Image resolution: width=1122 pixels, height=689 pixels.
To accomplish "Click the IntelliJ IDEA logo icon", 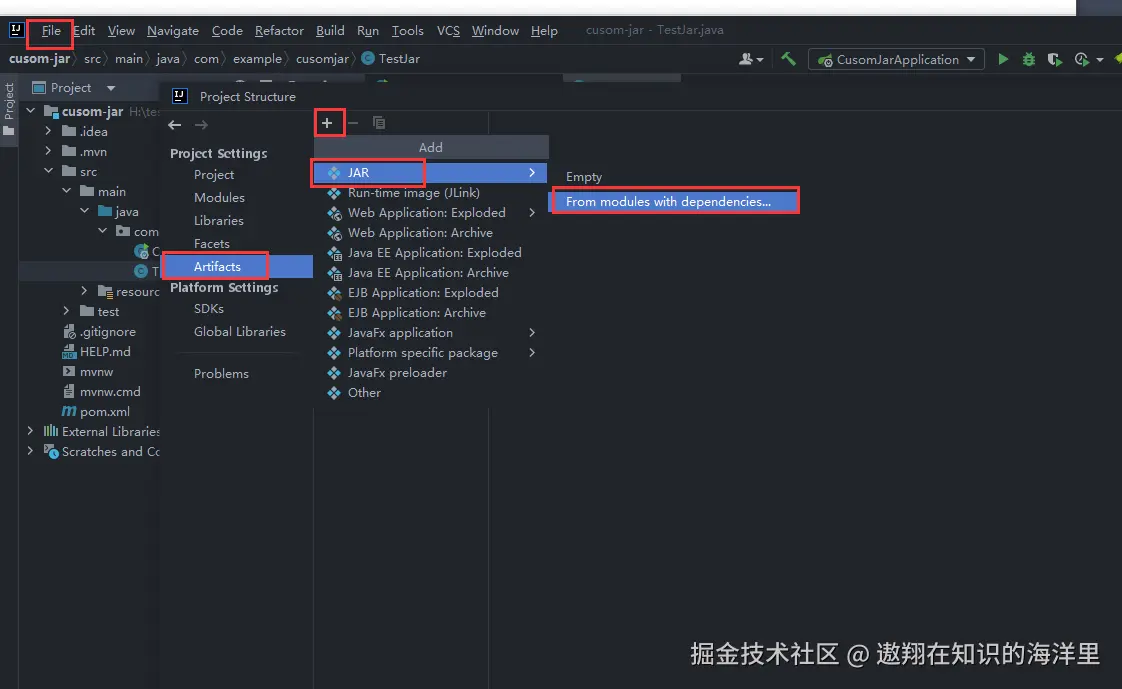I will (x=16, y=30).
